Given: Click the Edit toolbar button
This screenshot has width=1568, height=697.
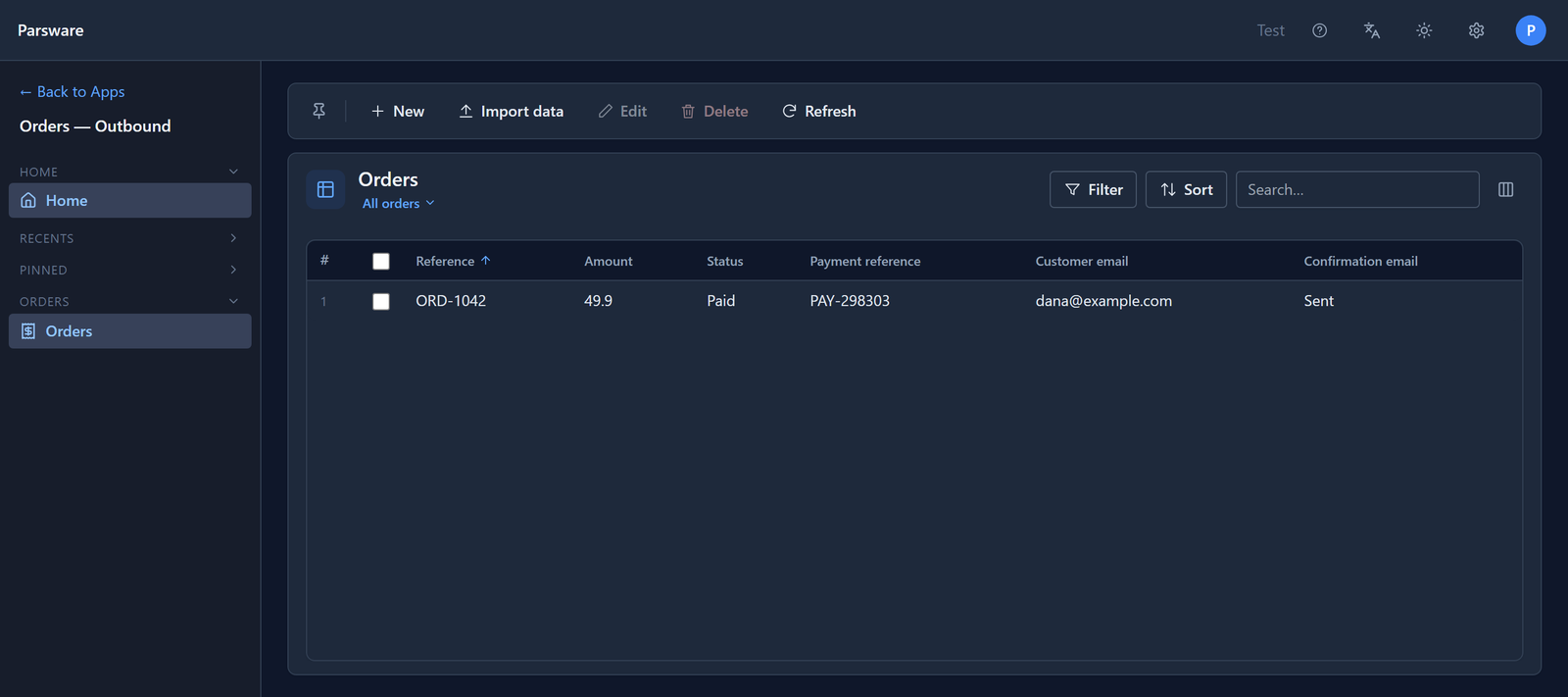Looking at the screenshot, I should 622,111.
